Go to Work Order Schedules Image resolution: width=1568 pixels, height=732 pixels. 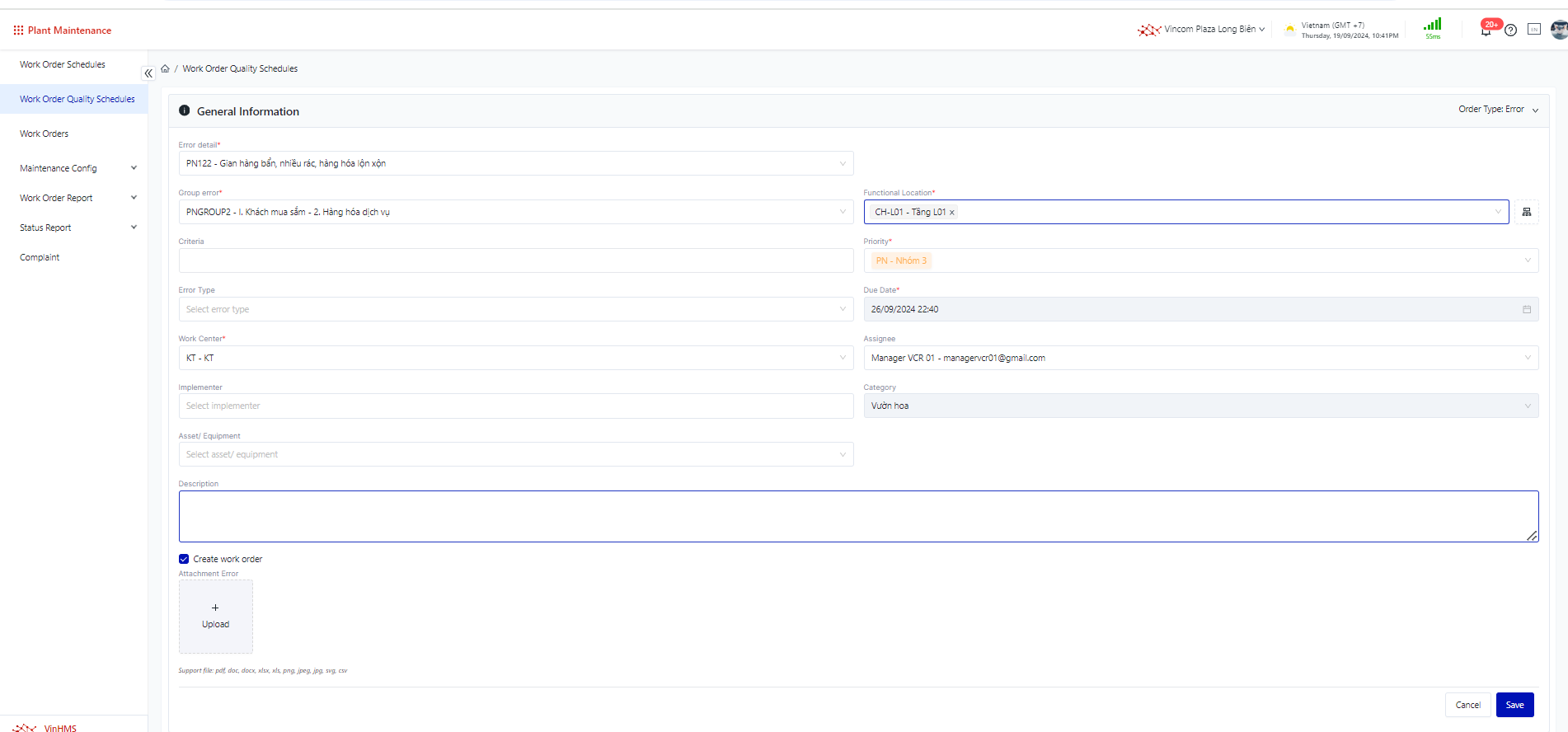coord(63,64)
